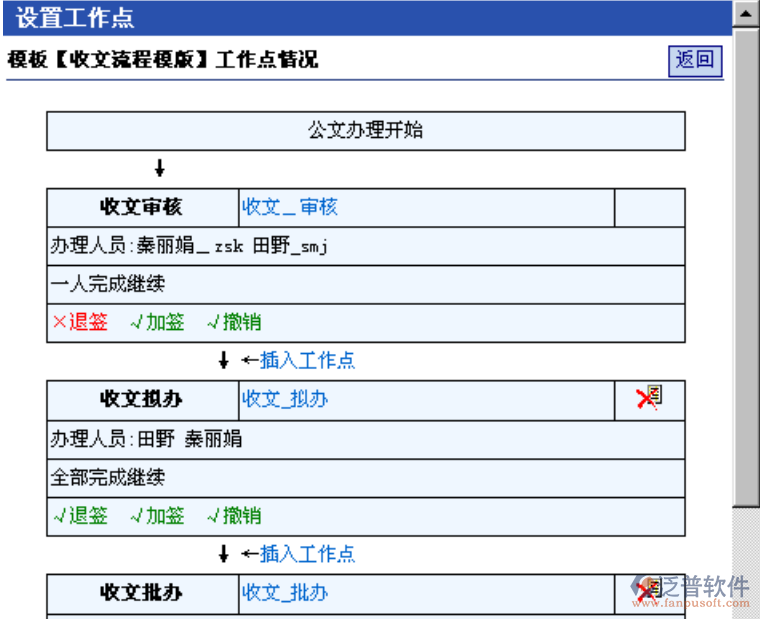Screen dimensions: 760x619
Task: Open the 收文_审核 link
Action: [x=289, y=207]
